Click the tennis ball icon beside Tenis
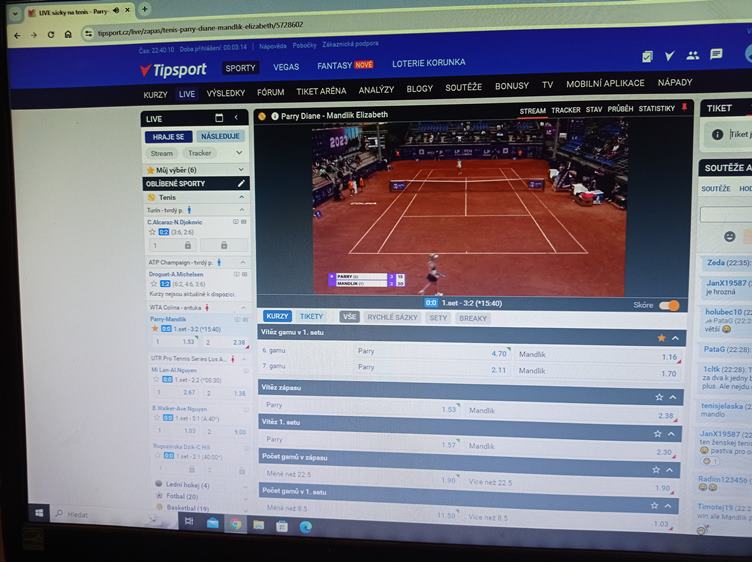752x562 pixels. tap(152, 197)
